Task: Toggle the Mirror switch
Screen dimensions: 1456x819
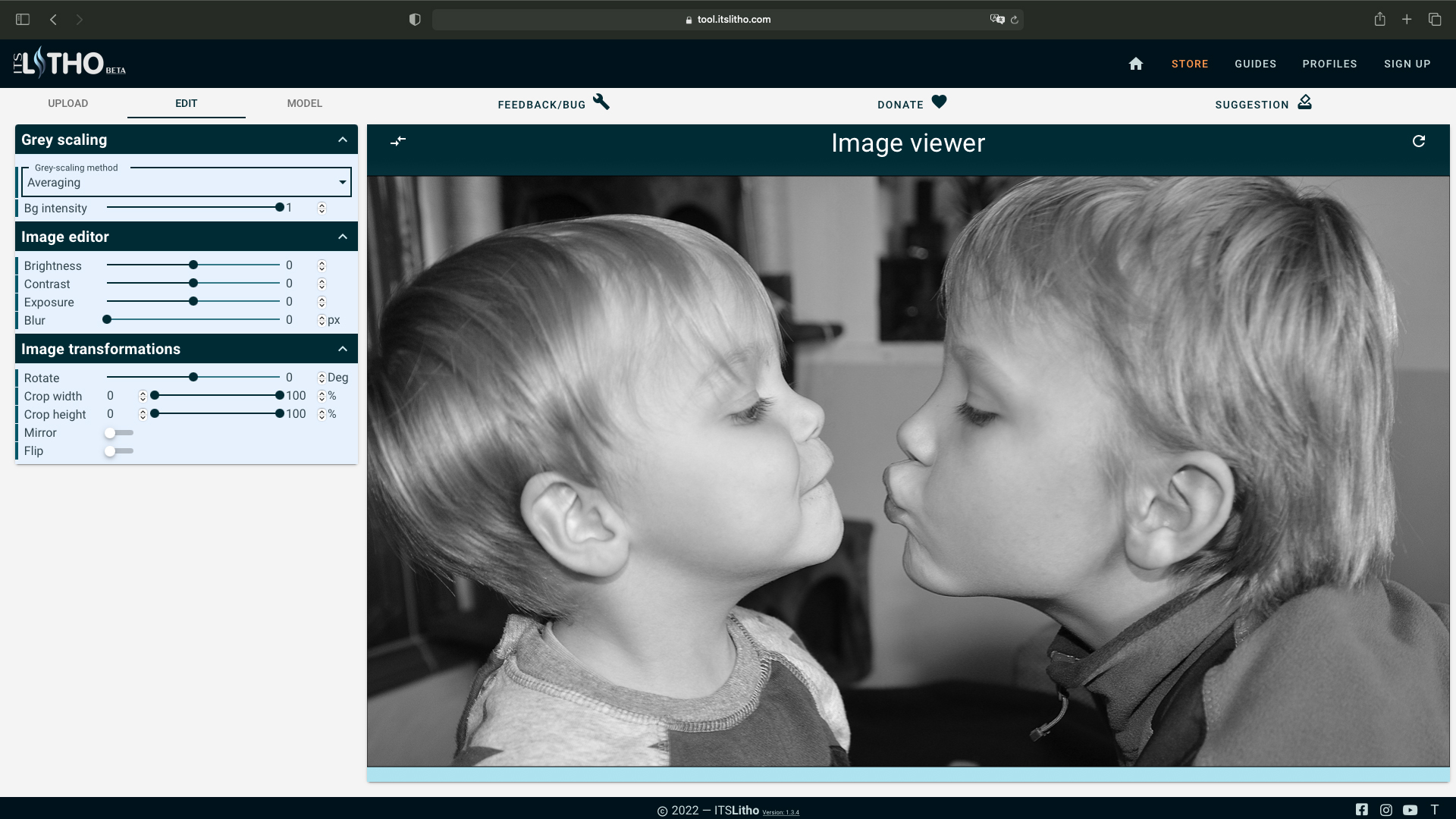Action: click(118, 432)
